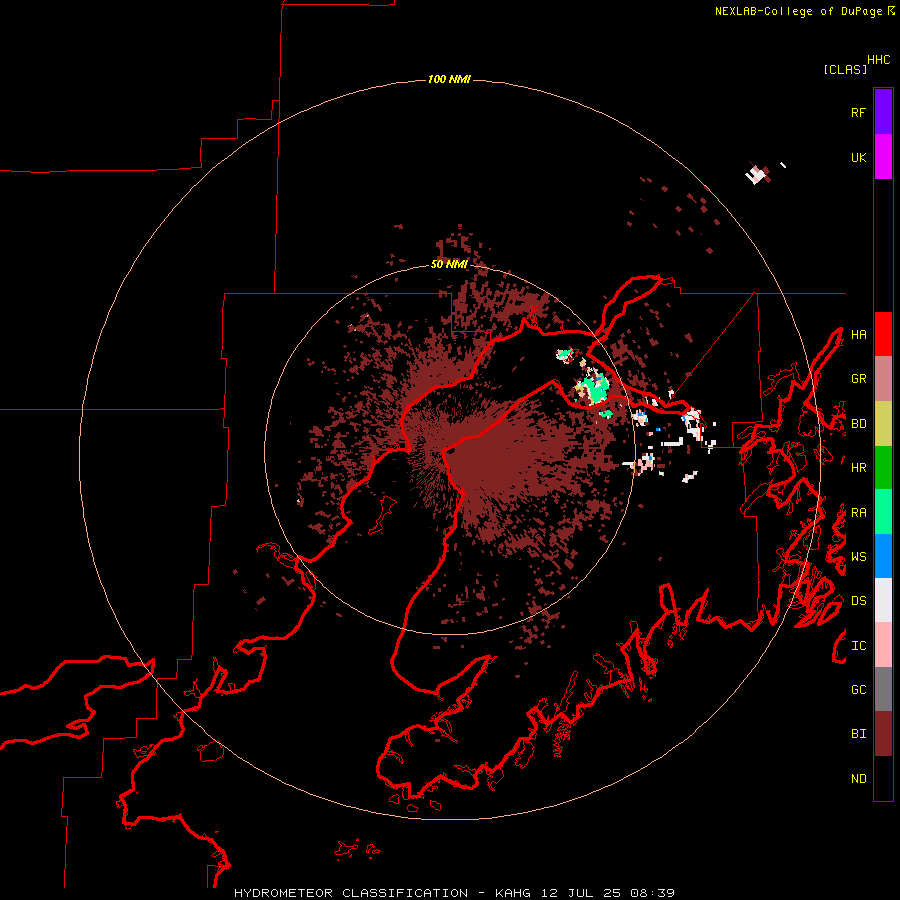Screen dimensions: 900x900
Task: Click the RA legend label
Action: (858, 513)
